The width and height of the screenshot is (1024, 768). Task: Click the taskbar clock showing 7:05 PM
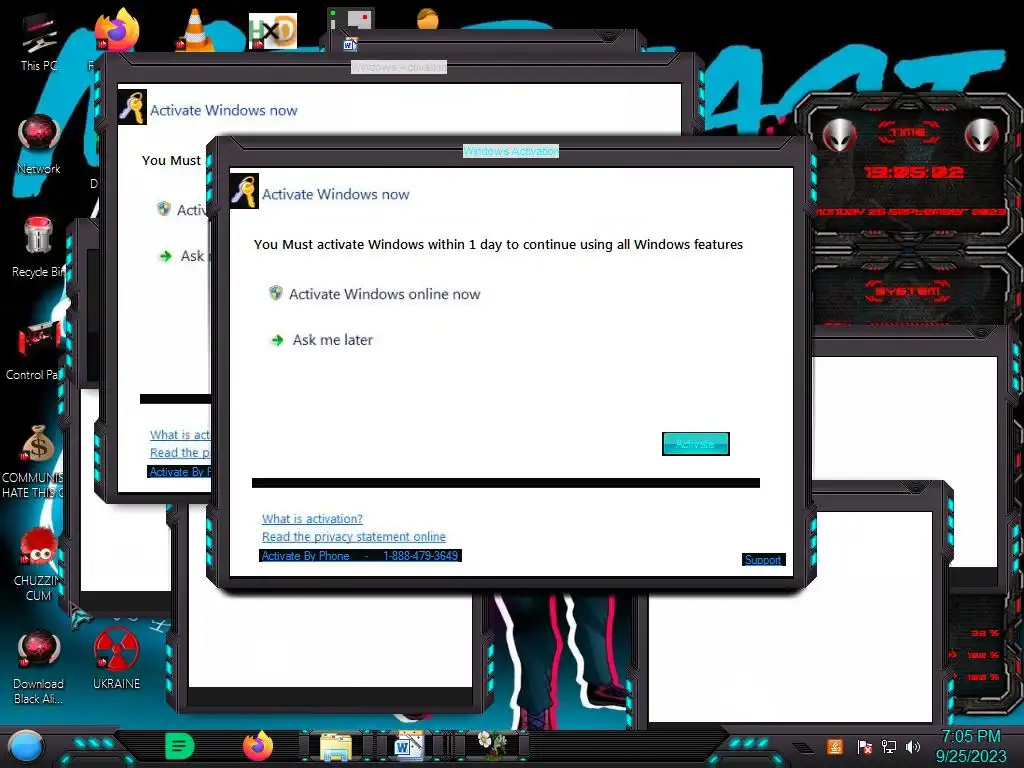[x=971, y=746]
